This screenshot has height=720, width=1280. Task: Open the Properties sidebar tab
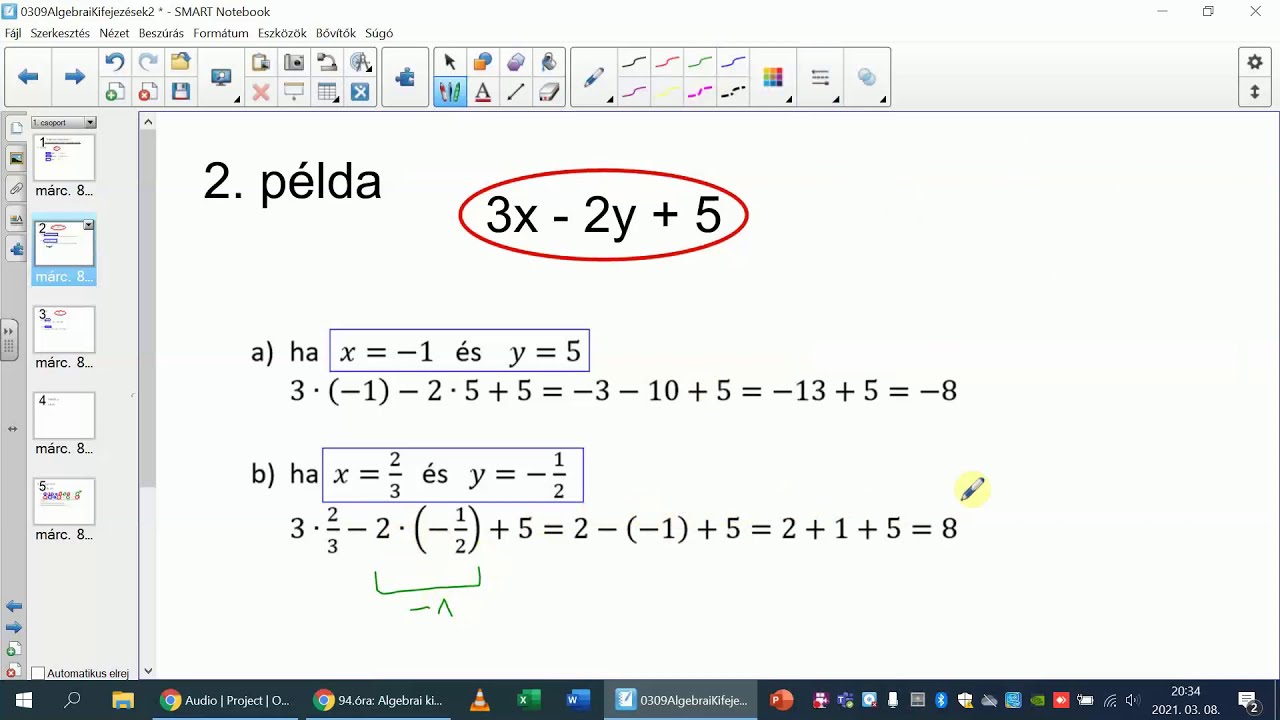(16, 219)
